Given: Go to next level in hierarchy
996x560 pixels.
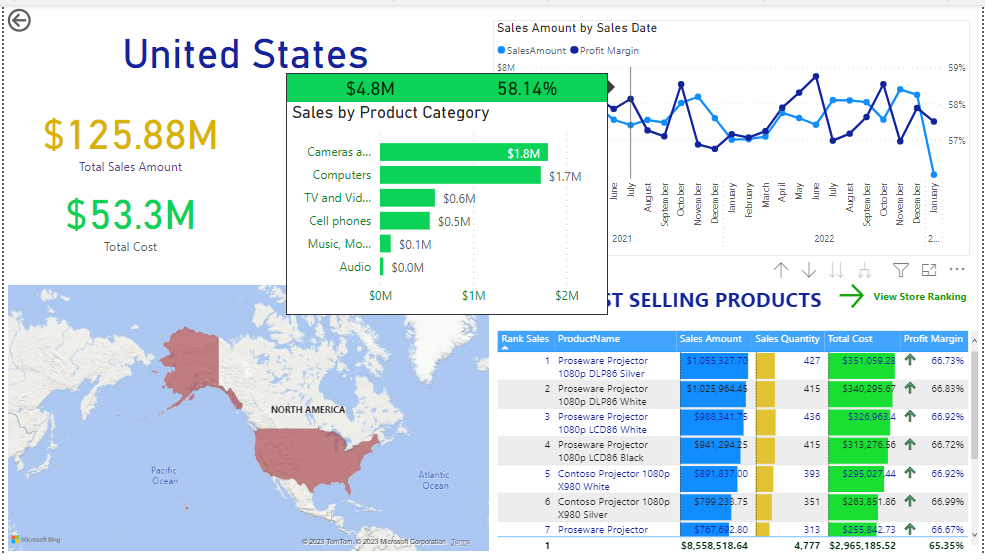Looking at the screenshot, I should [x=837, y=270].
